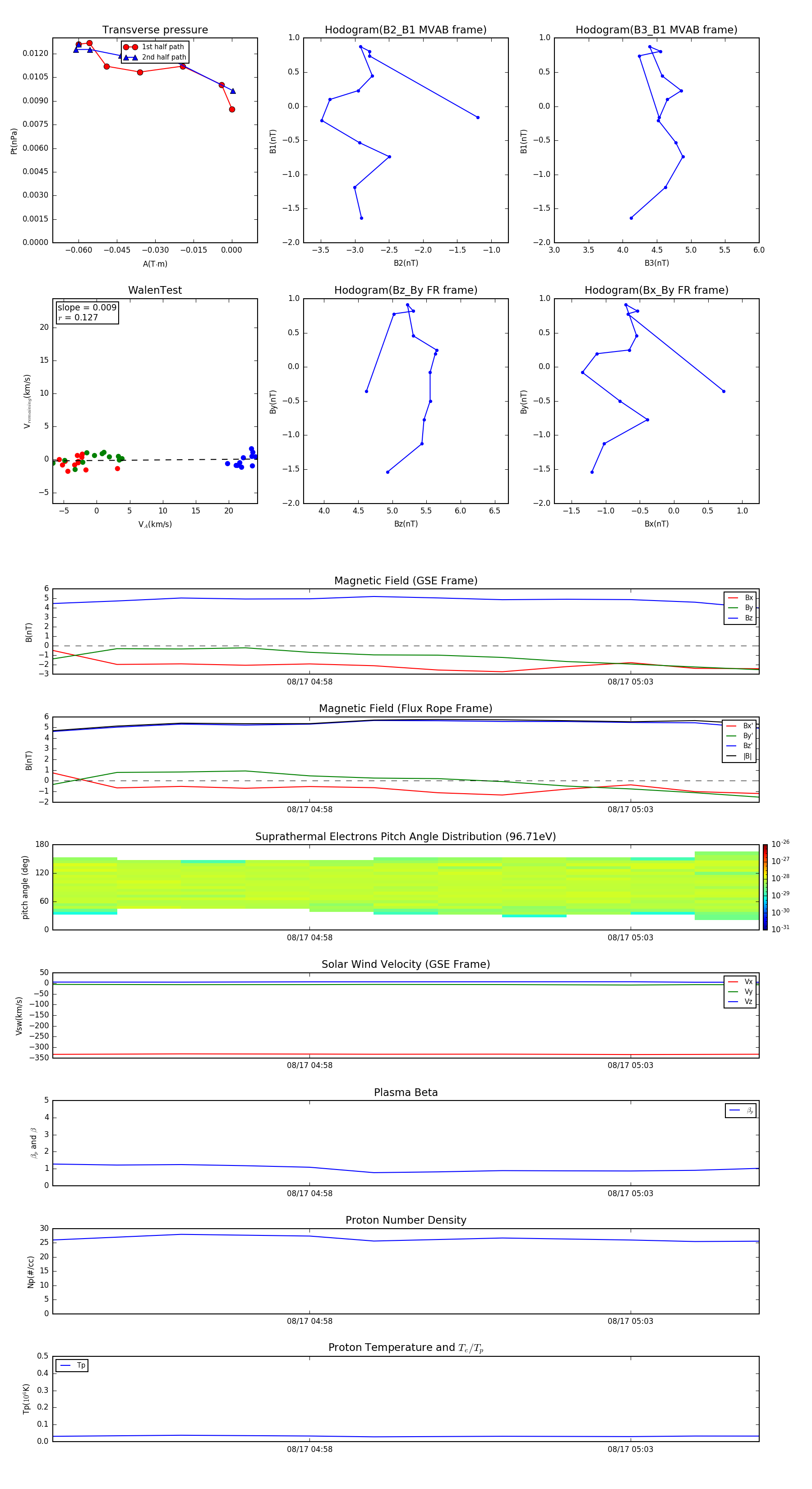Click the blue density curve in Proton Number Density
The height and width of the screenshot is (1489, 812).
pos(406,1238)
